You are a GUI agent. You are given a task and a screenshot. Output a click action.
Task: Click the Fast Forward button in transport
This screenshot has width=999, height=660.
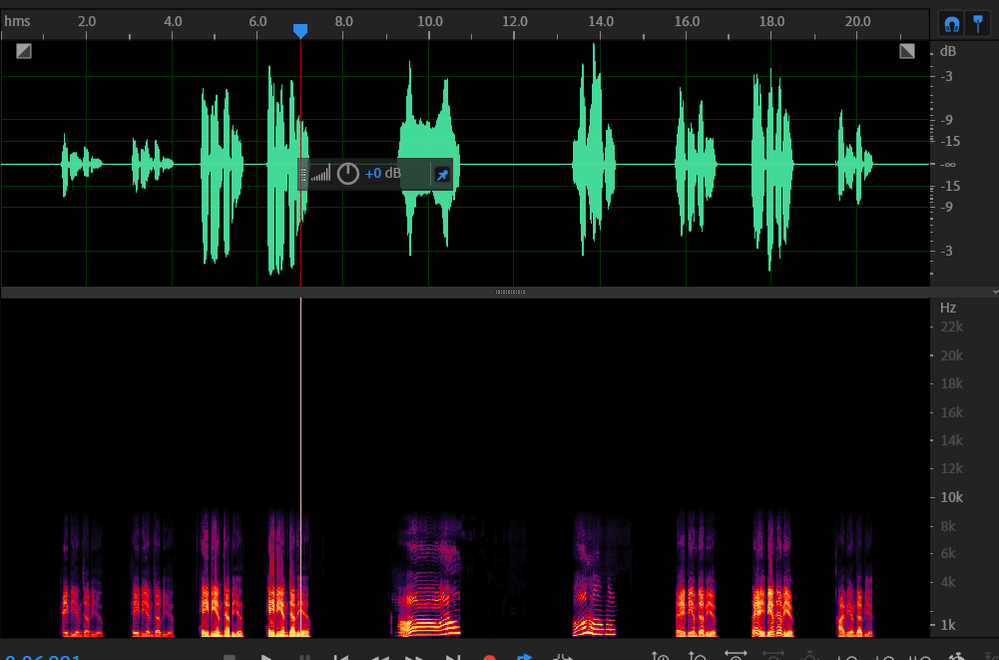coord(415,656)
